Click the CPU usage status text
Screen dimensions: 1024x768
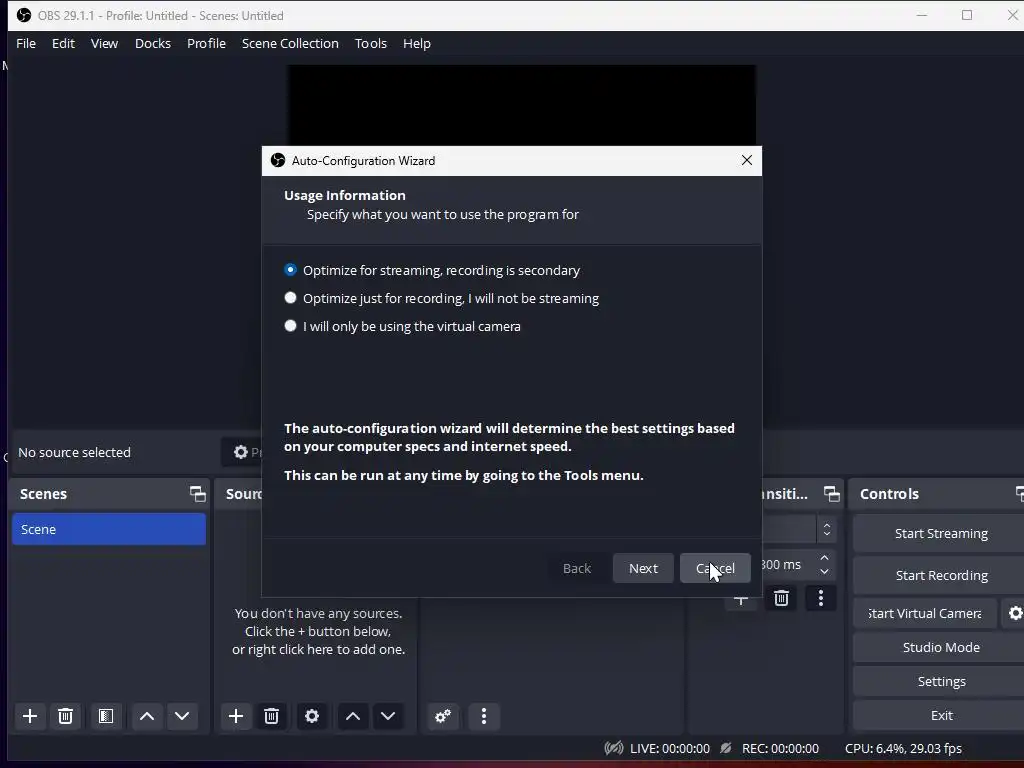[x=903, y=748]
